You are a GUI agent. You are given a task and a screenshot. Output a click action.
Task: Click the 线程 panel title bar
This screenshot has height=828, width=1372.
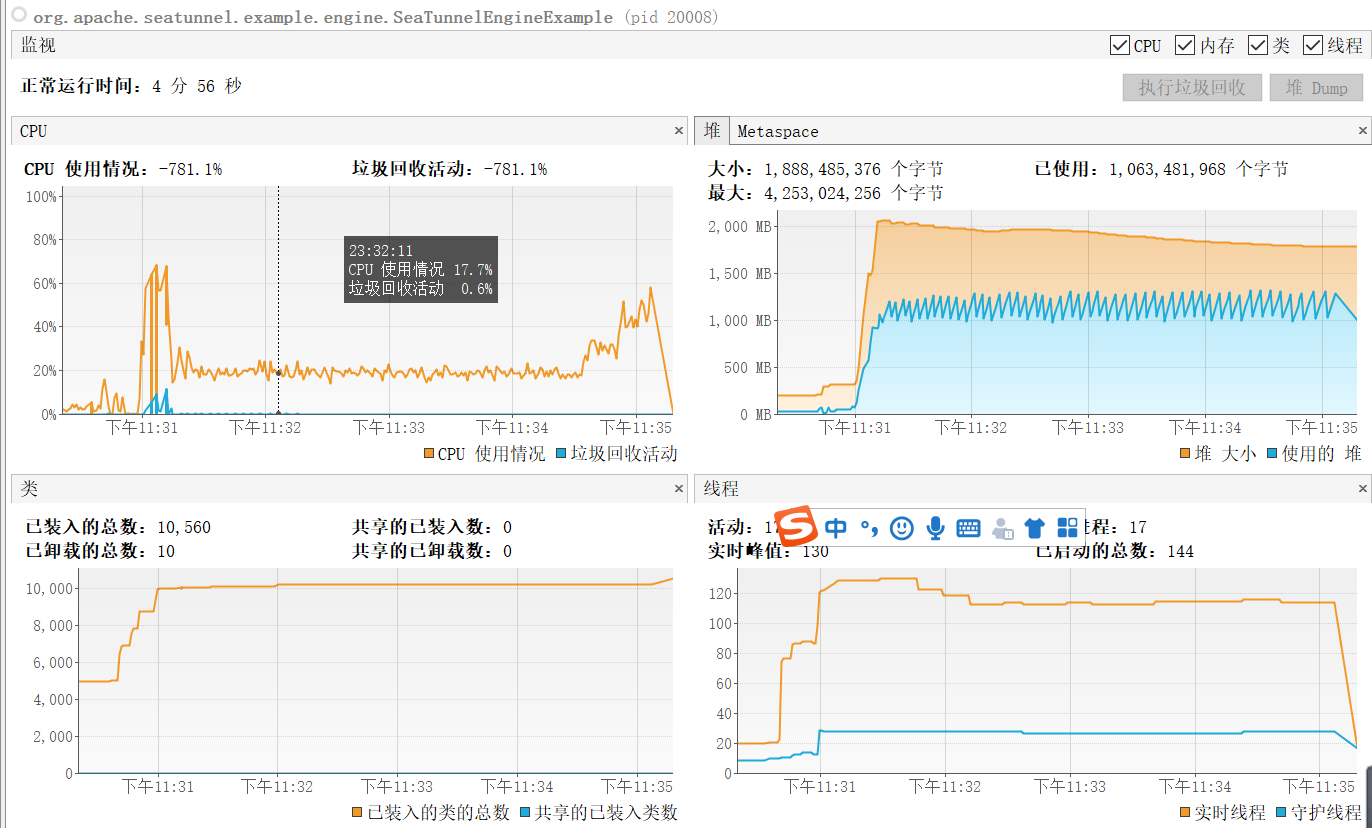(1032, 489)
